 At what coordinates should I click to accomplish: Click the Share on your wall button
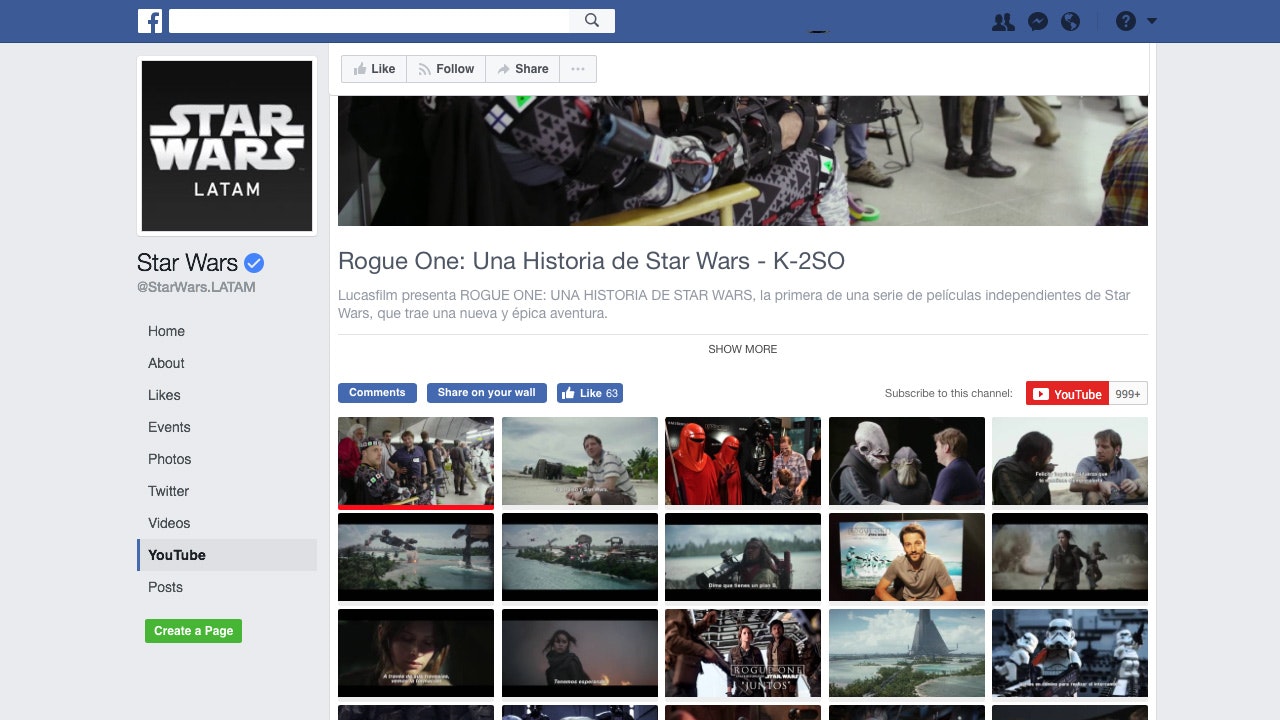pos(486,392)
